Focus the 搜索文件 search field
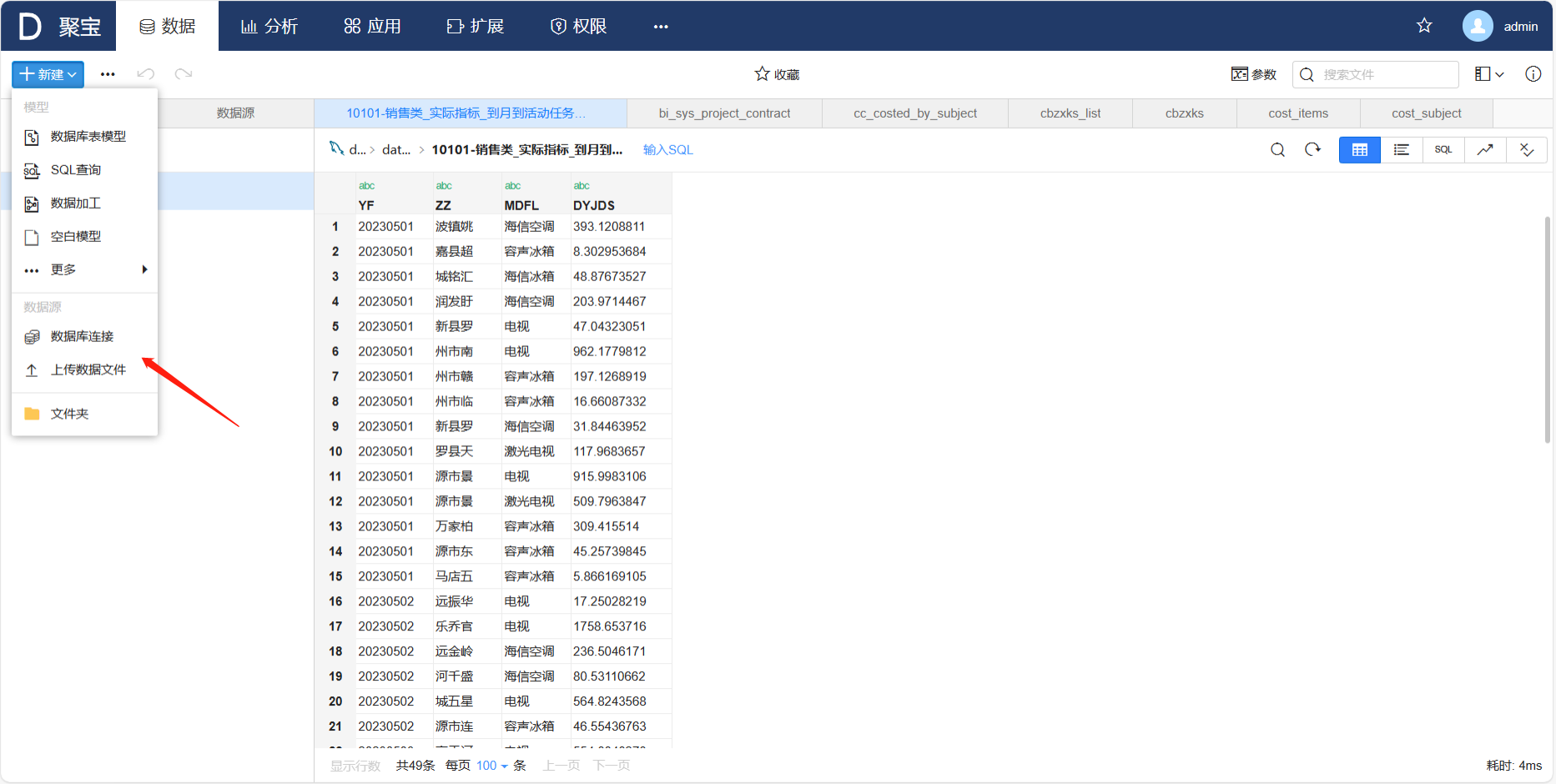Viewport: 1556px width, 784px height. 1375,74
